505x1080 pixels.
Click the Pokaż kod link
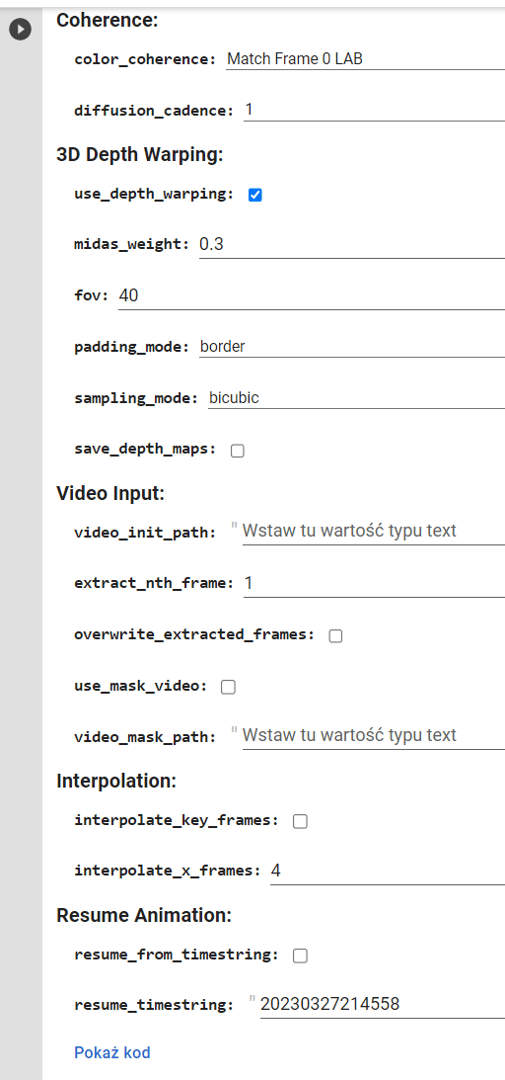112,1052
